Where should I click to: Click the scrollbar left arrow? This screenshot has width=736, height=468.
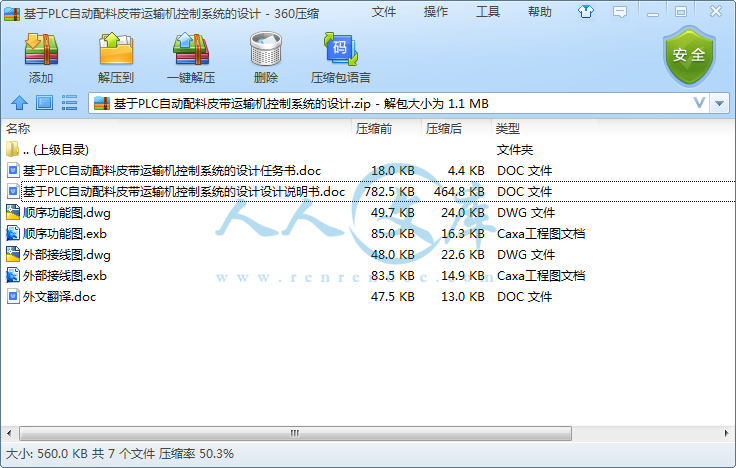(x=9, y=433)
